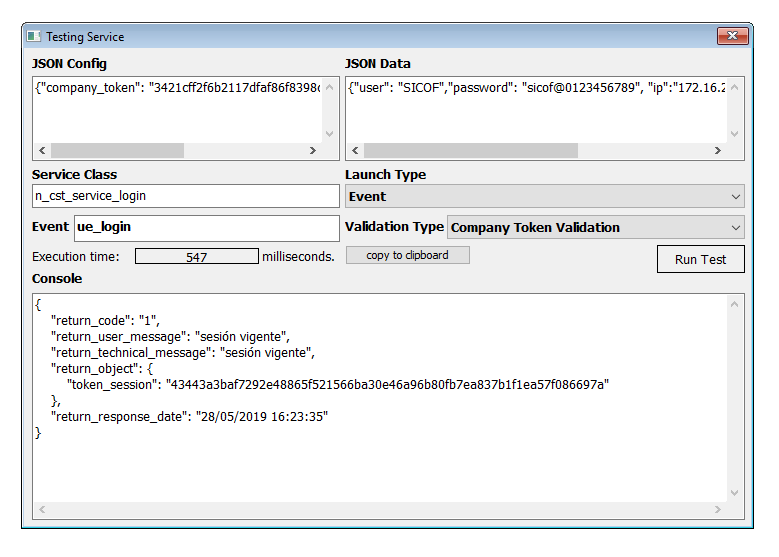Viewport: 779px width, 557px height.
Task: Click the Execution time value box
Action: point(196,257)
